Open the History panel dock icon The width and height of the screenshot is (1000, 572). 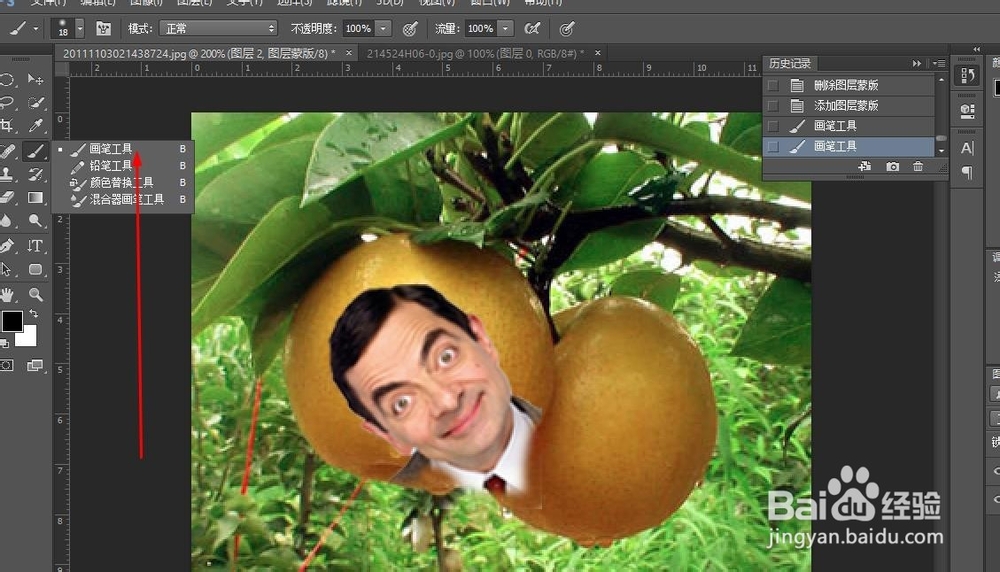967,76
